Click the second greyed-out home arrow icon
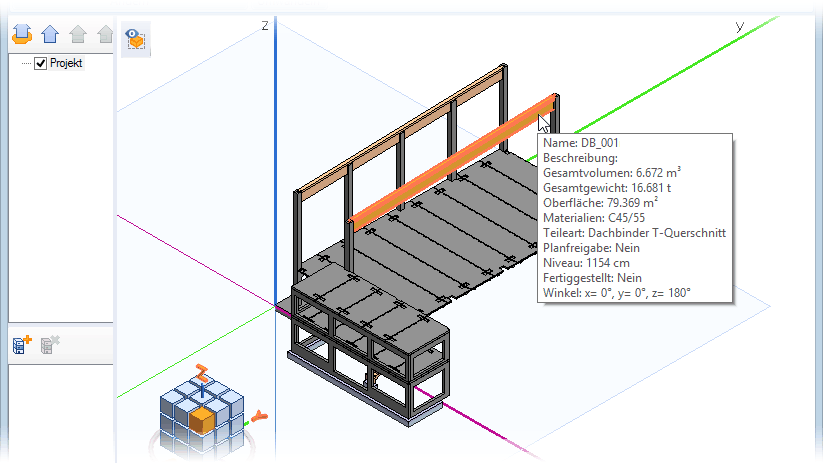823x463 pixels. 105,34
